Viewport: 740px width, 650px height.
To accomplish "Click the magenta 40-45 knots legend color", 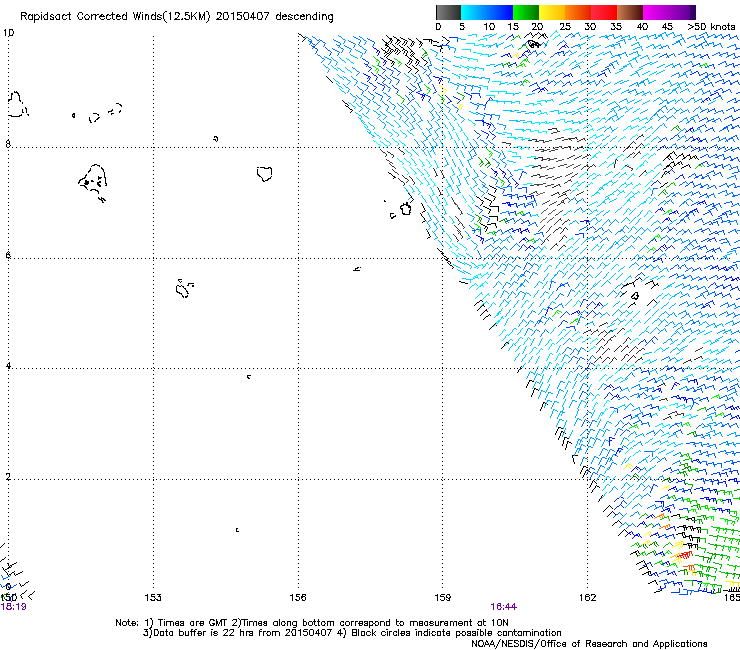I will click(656, 12).
